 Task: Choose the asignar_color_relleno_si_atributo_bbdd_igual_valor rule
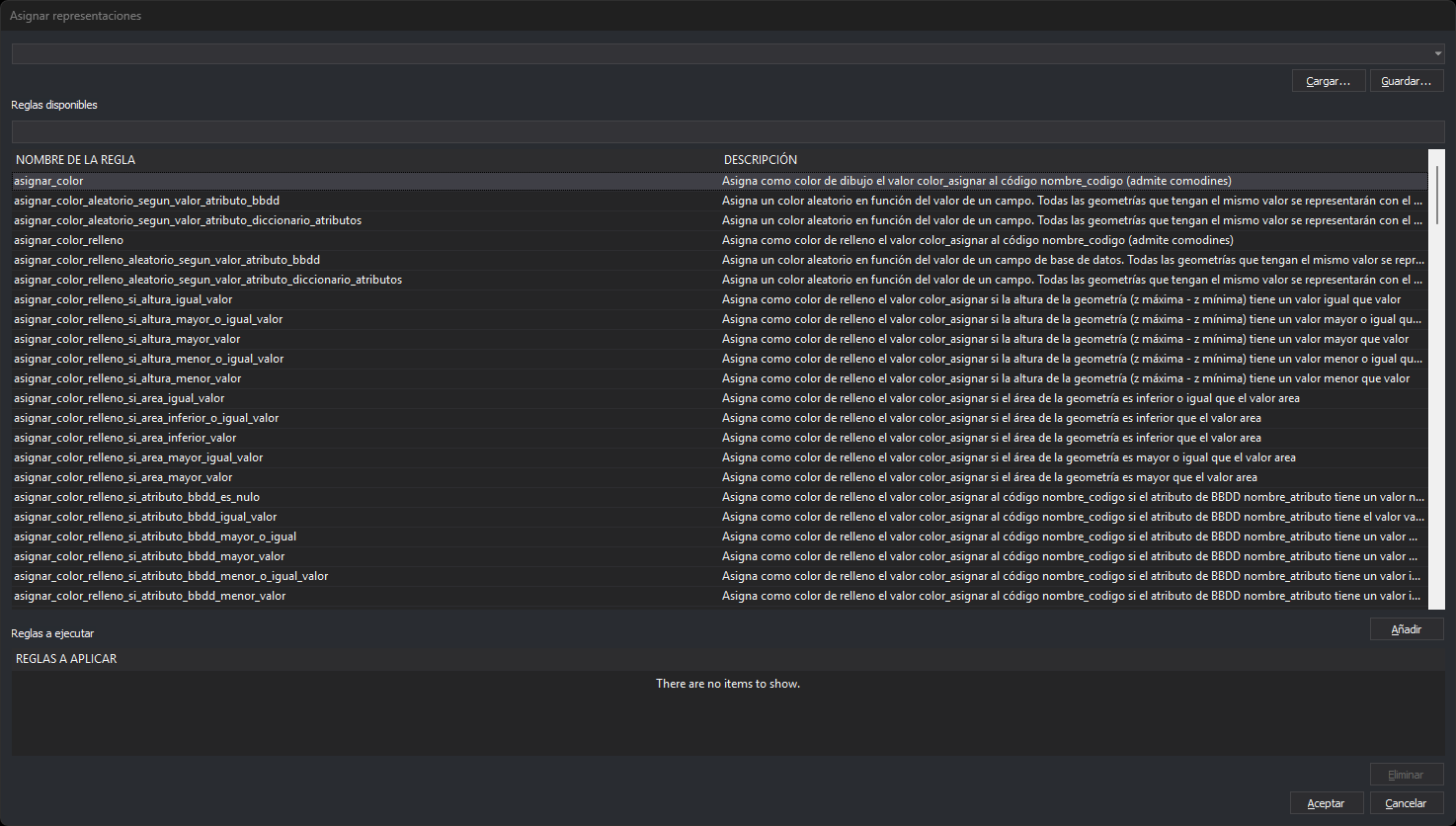pos(720,517)
